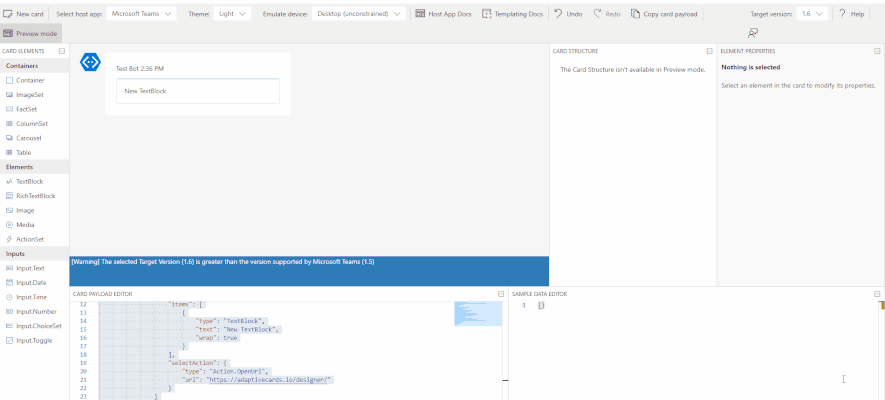Click the New card button
This screenshot has height=400, width=885.
tap(23, 14)
